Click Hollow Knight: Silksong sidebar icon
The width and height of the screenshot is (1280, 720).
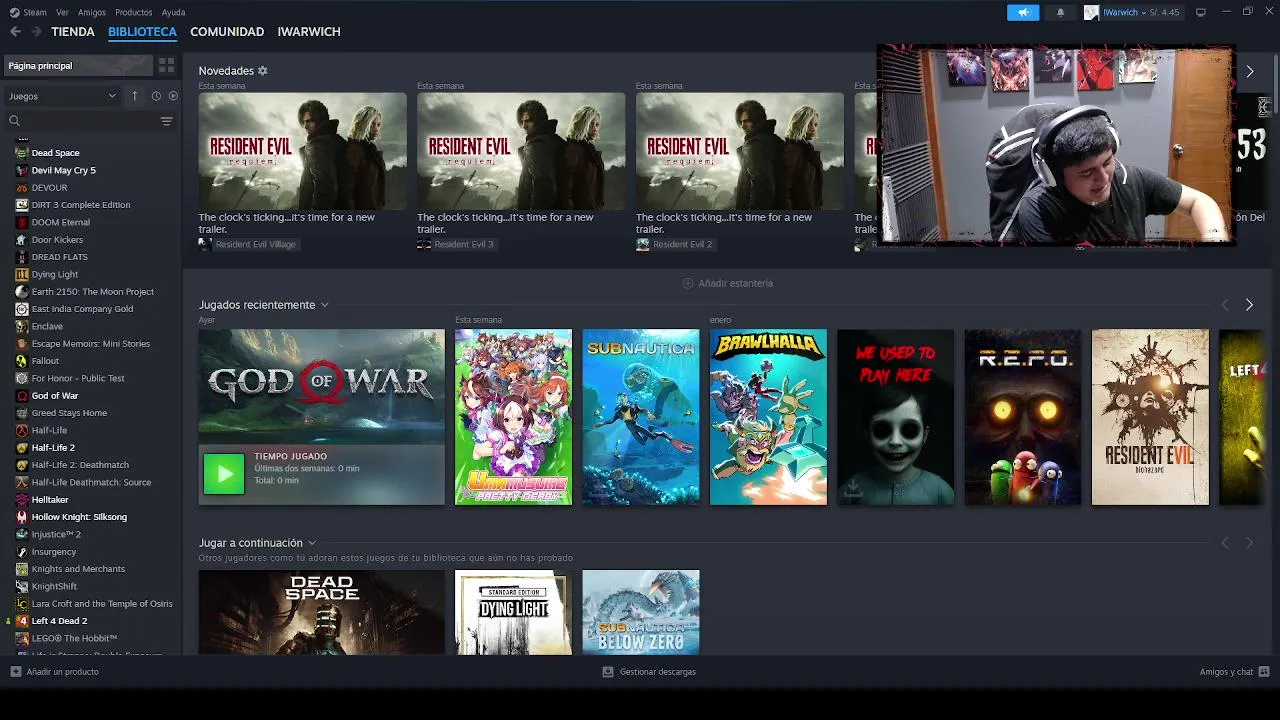coord(22,517)
